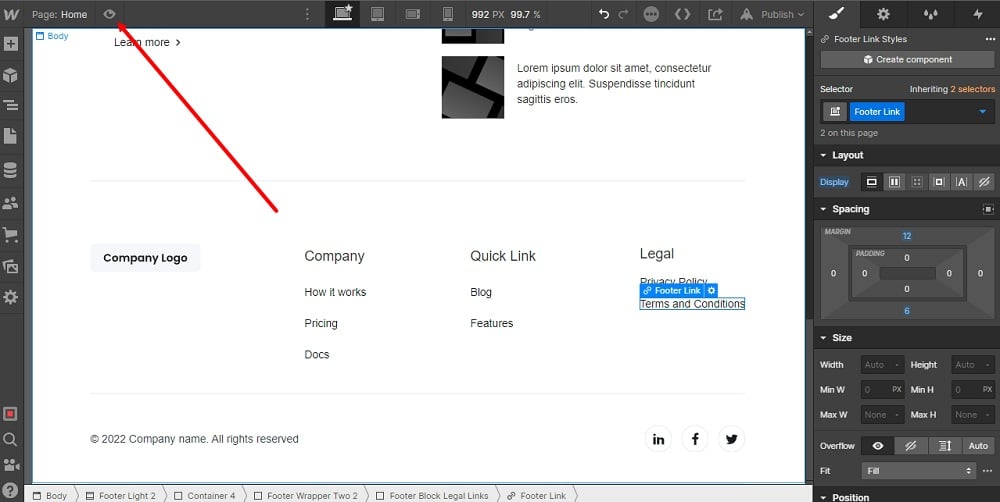Open the Pages panel

coord(11,136)
